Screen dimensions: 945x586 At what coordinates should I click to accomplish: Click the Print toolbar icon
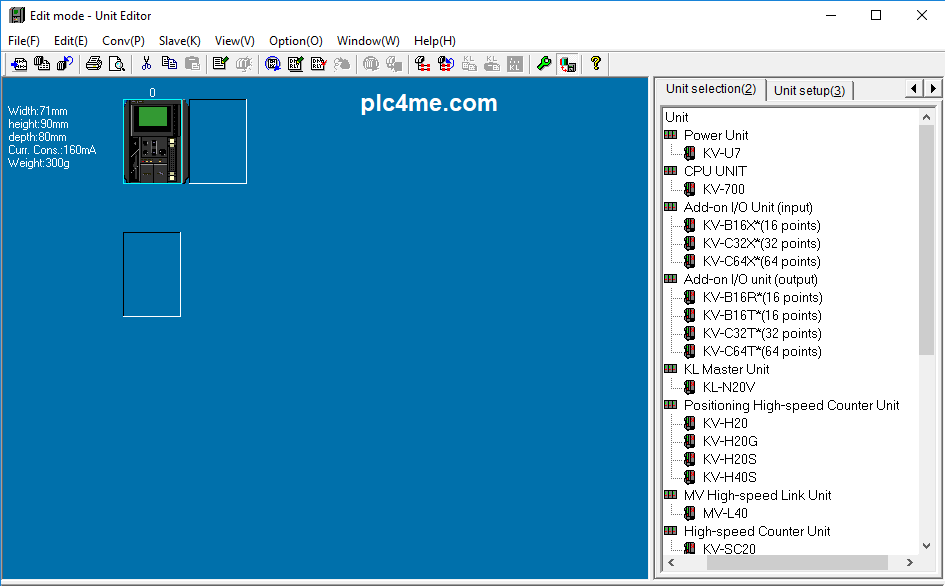coord(94,64)
